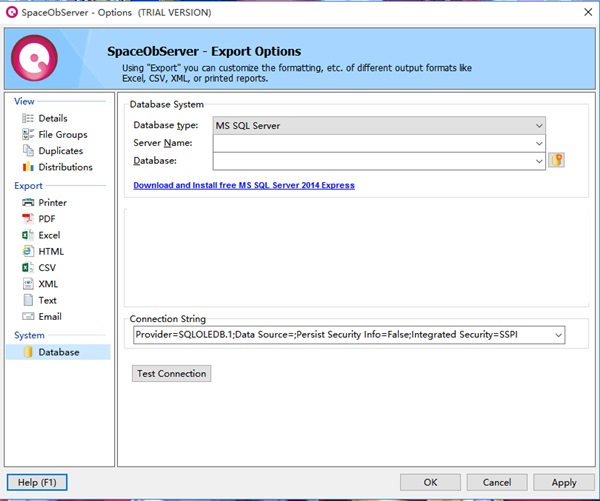
Task: Click the Export section header
Action: [28, 186]
